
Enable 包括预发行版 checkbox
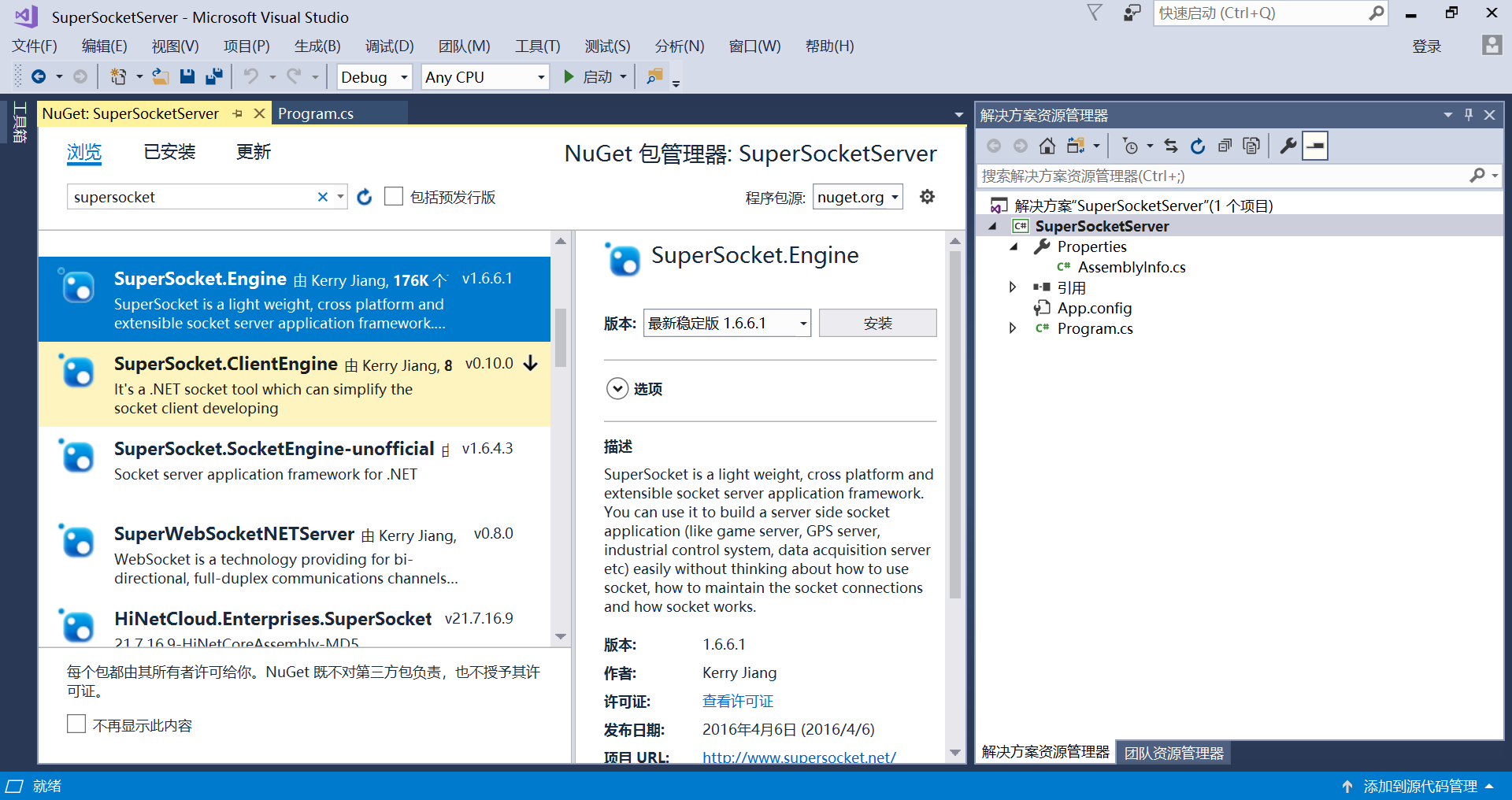coord(394,196)
